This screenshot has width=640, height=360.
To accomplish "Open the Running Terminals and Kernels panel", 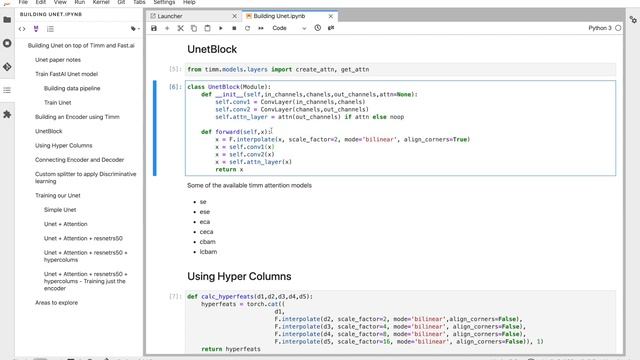I will pos(7,43).
